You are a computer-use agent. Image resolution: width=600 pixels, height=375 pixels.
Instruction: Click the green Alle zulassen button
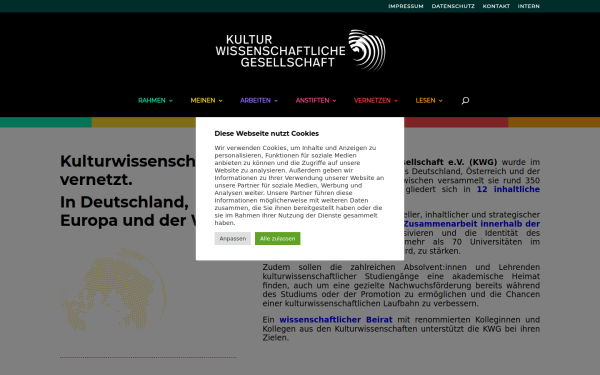tap(277, 238)
